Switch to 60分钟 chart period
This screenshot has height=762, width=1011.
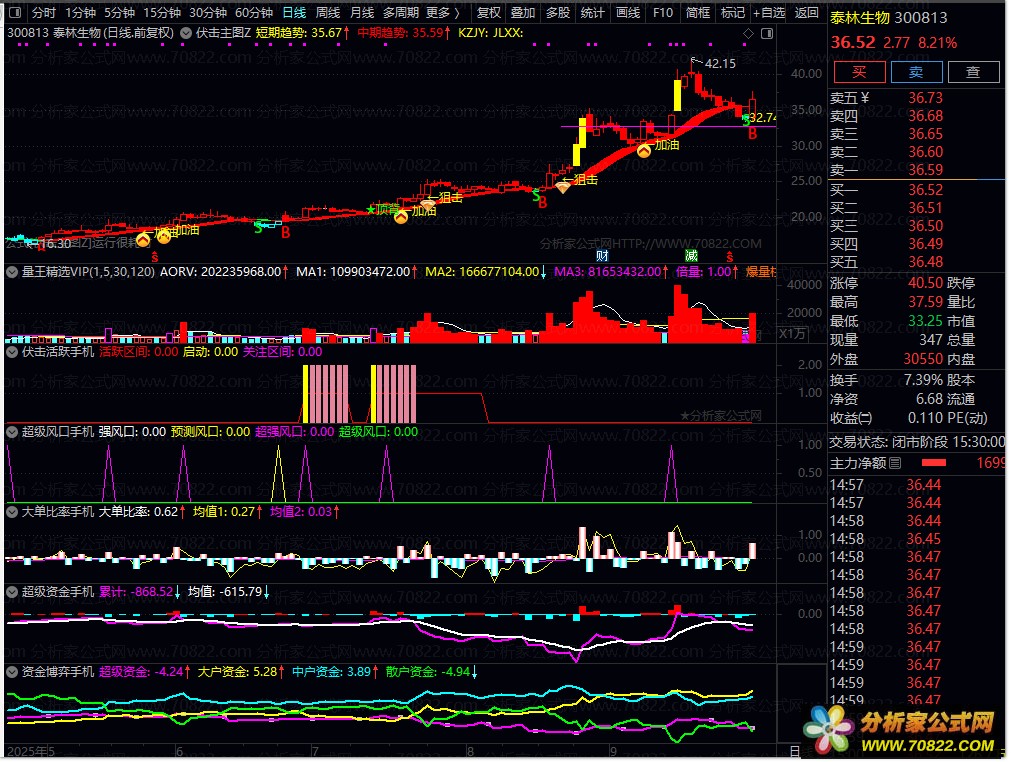click(x=254, y=12)
